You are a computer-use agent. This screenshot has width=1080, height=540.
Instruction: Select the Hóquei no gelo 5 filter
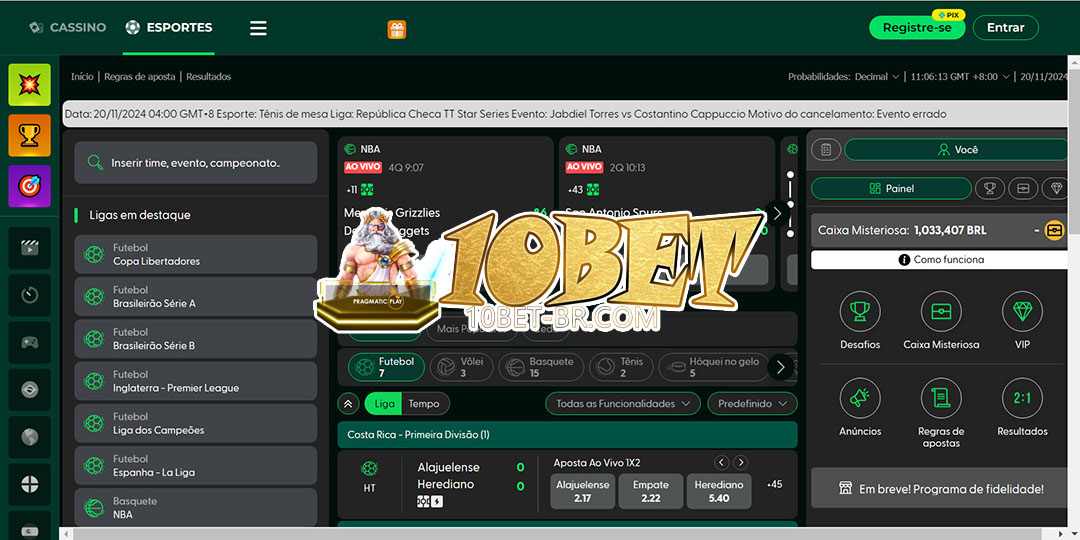(713, 367)
